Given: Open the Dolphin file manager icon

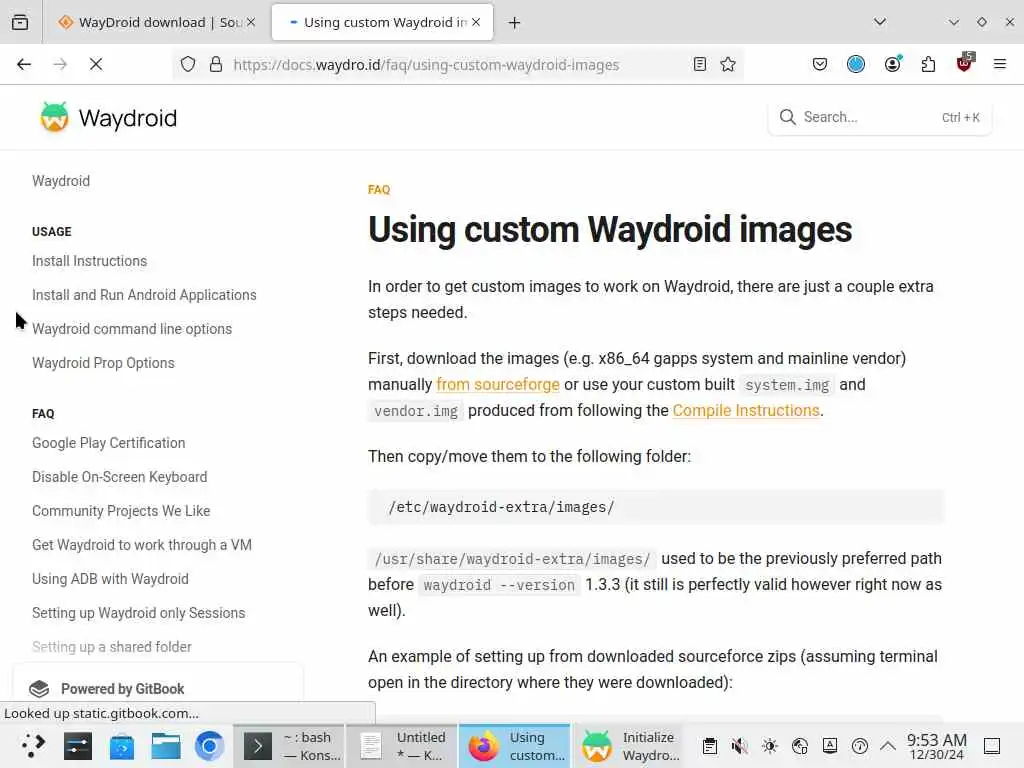Looking at the screenshot, I should pos(166,745).
